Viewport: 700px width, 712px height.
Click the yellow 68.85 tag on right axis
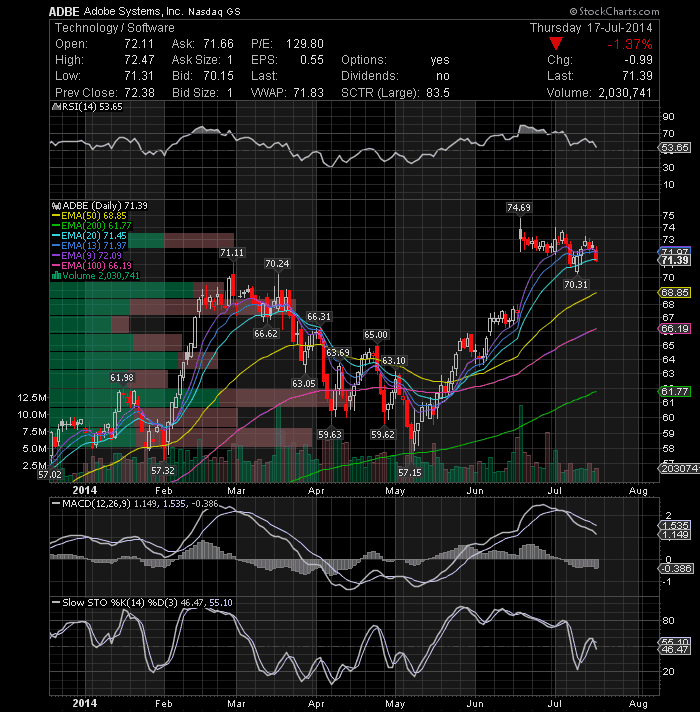675,292
